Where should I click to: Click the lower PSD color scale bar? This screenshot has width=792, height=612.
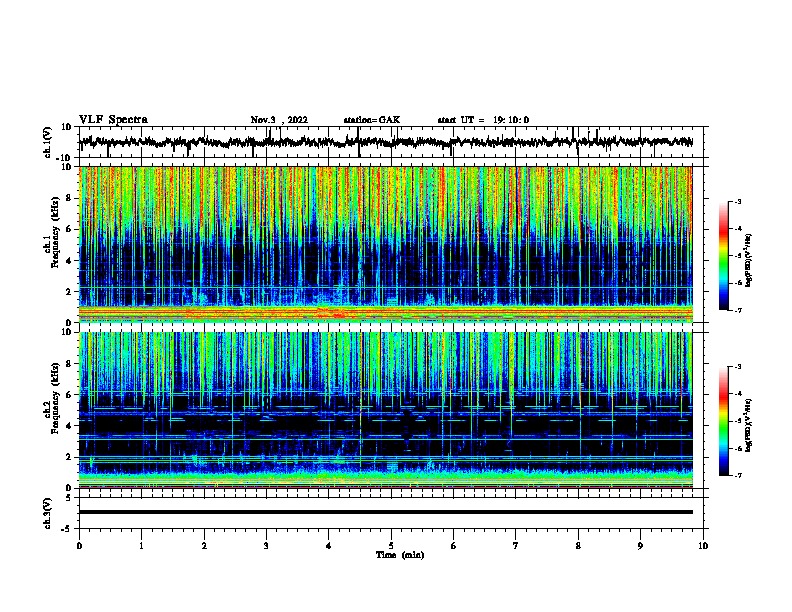724,421
